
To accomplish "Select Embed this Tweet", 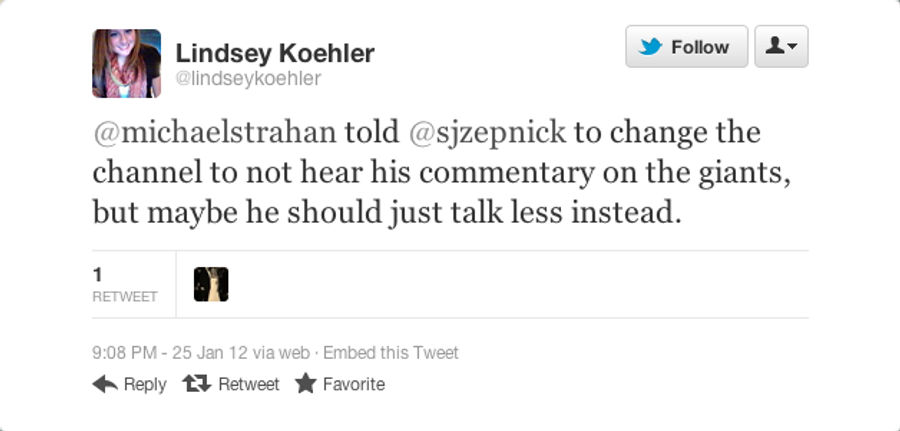I will click(x=391, y=352).
